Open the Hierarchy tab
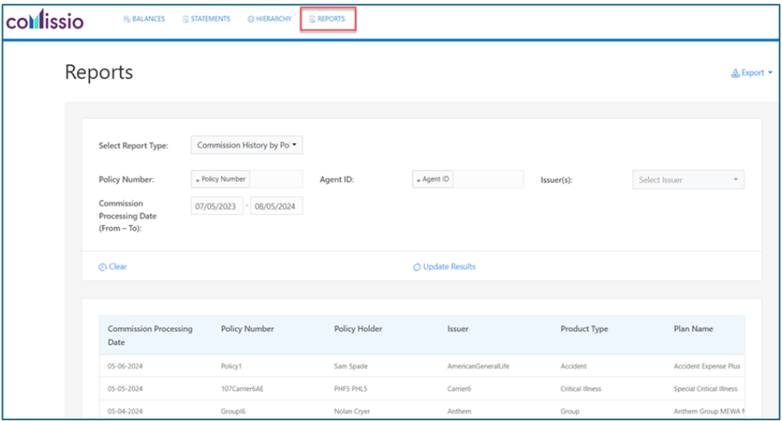 (269, 19)
